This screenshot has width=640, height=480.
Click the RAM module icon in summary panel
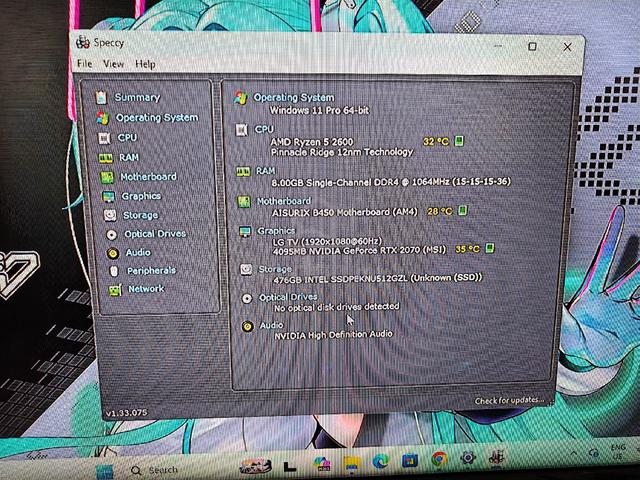tap(243, 171)
